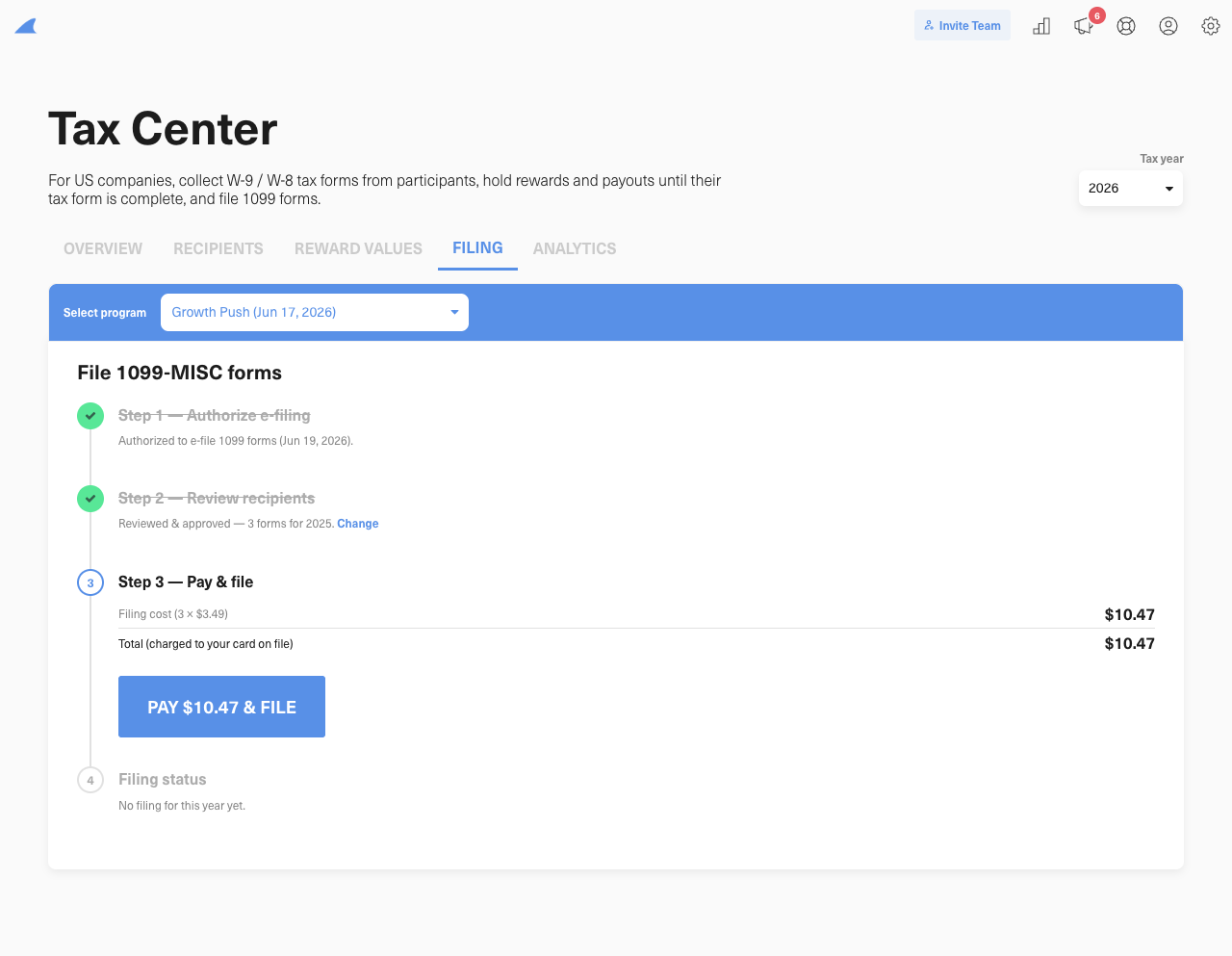
Task: Click the Tax year label
Action: (x=1162, y=159)
